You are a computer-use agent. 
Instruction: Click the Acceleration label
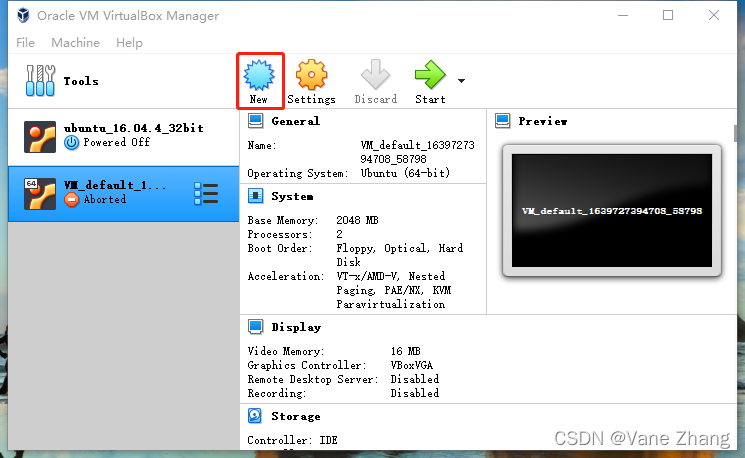point(286,276)
